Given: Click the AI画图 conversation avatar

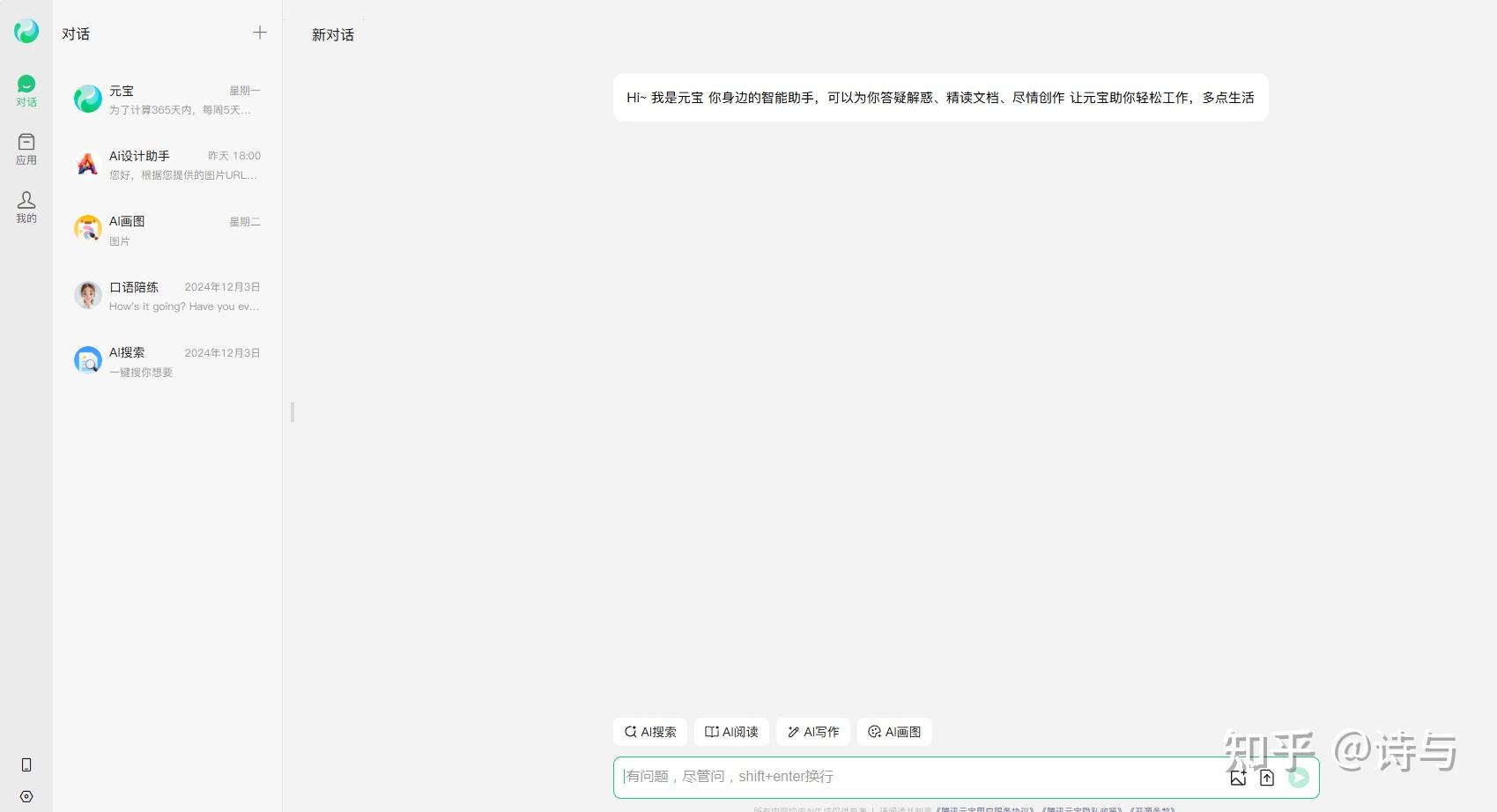Looking at the screenshot, I should (88, 229).
